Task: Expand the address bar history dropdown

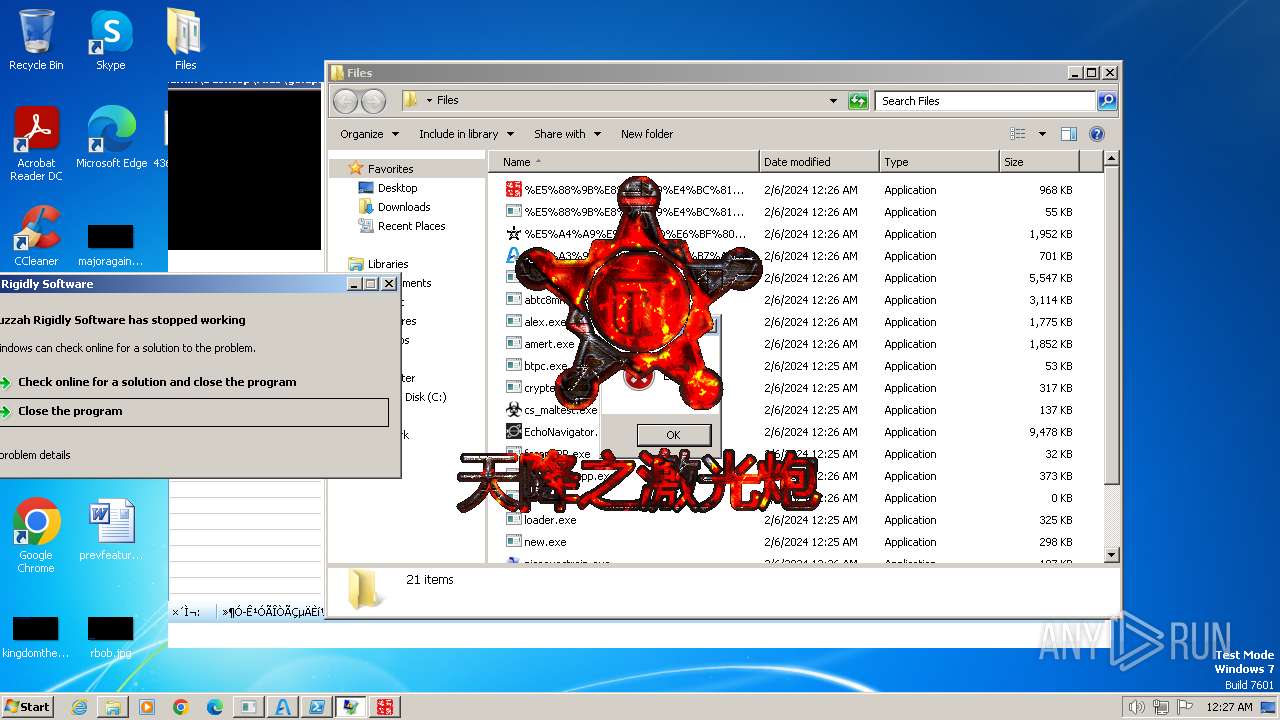Action: (833, 101)
